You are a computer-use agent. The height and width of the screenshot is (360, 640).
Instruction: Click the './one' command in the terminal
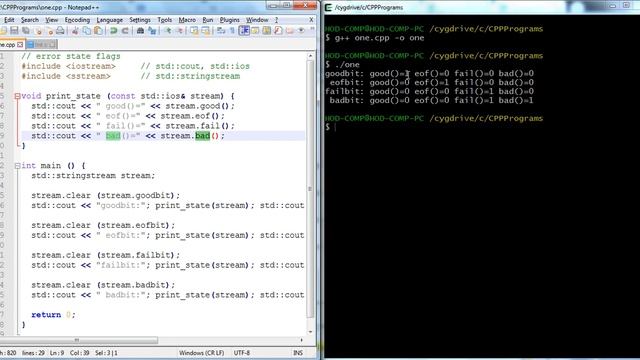[347, 65]
